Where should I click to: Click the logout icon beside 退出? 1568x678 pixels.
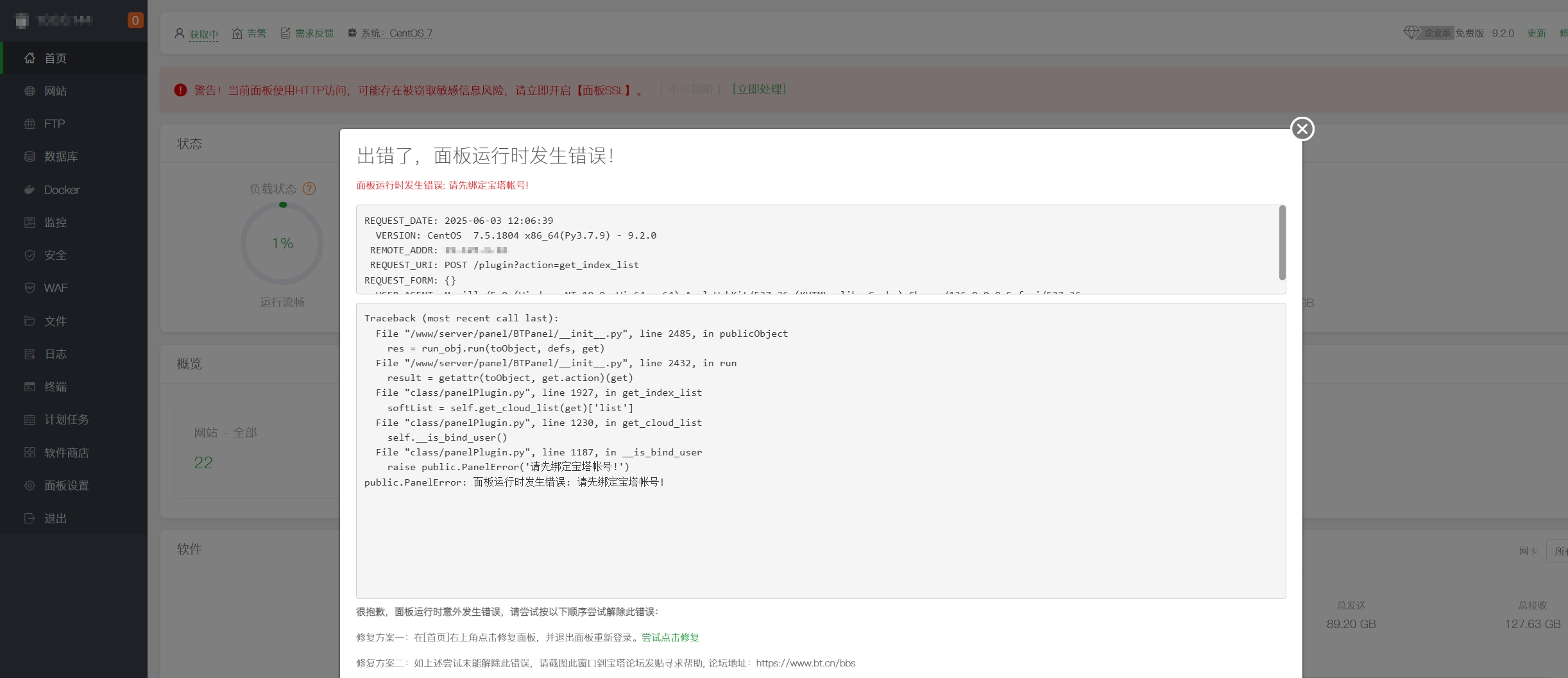click(x=30, y=518)
